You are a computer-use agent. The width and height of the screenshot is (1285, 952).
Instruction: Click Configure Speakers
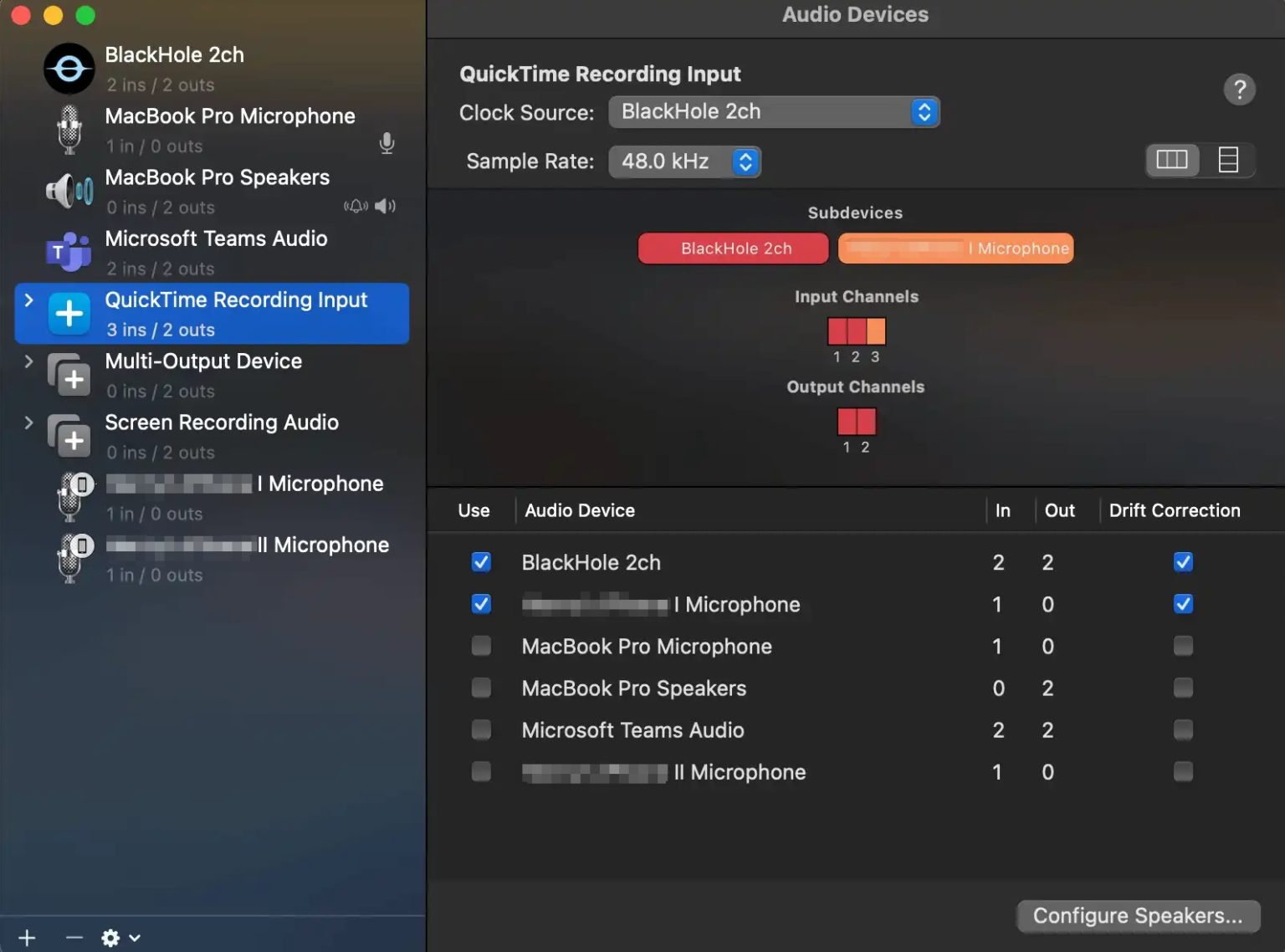[x=1138, y=915]
